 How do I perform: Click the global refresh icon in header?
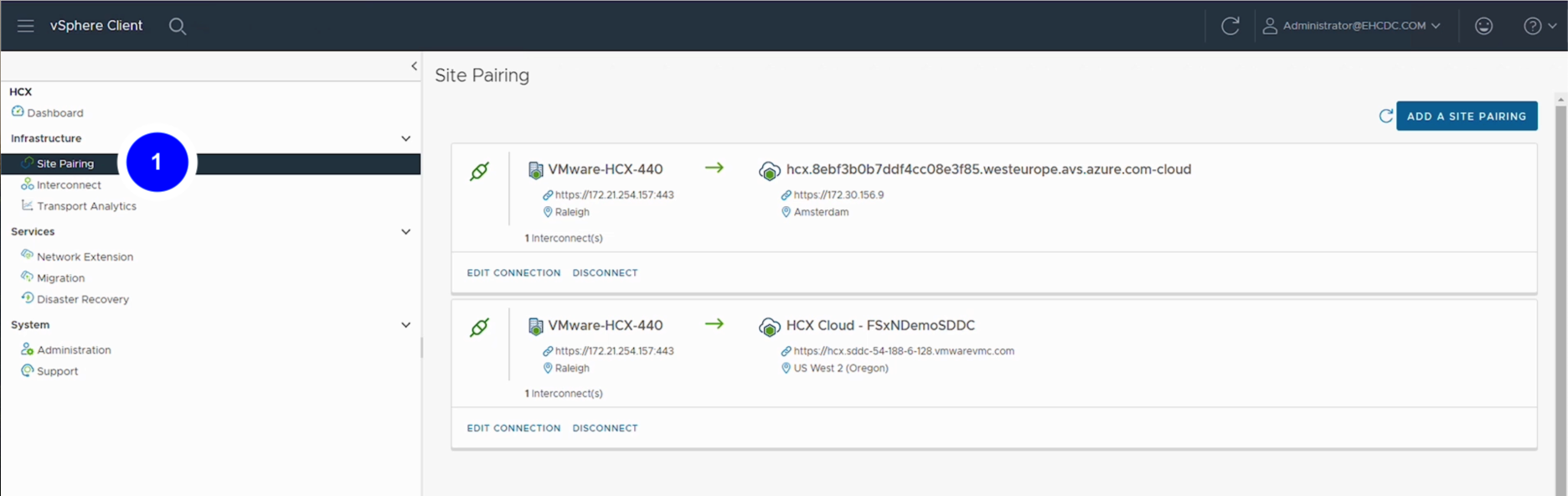coord(1230,26)
